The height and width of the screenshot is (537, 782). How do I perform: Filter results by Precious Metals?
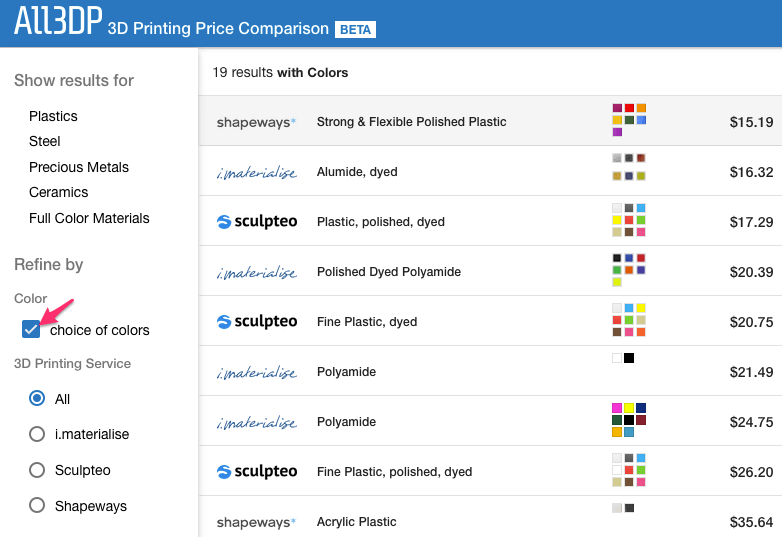click(x=79, y=167)
